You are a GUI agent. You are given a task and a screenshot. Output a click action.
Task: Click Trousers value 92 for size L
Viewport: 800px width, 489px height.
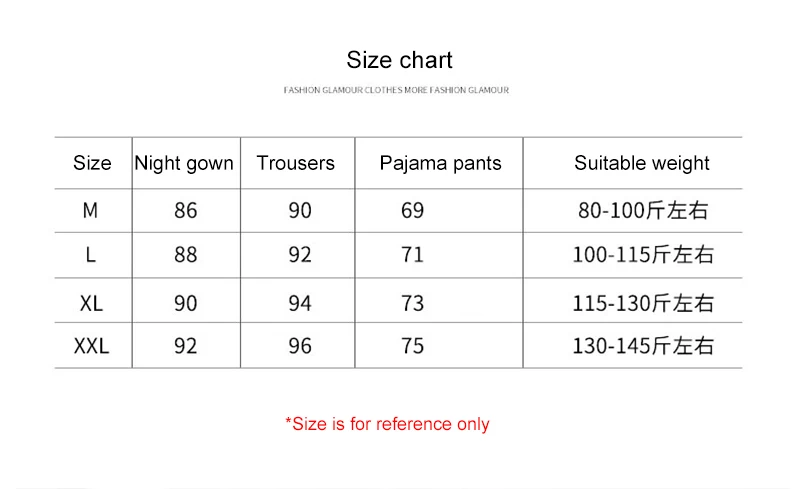300,255
